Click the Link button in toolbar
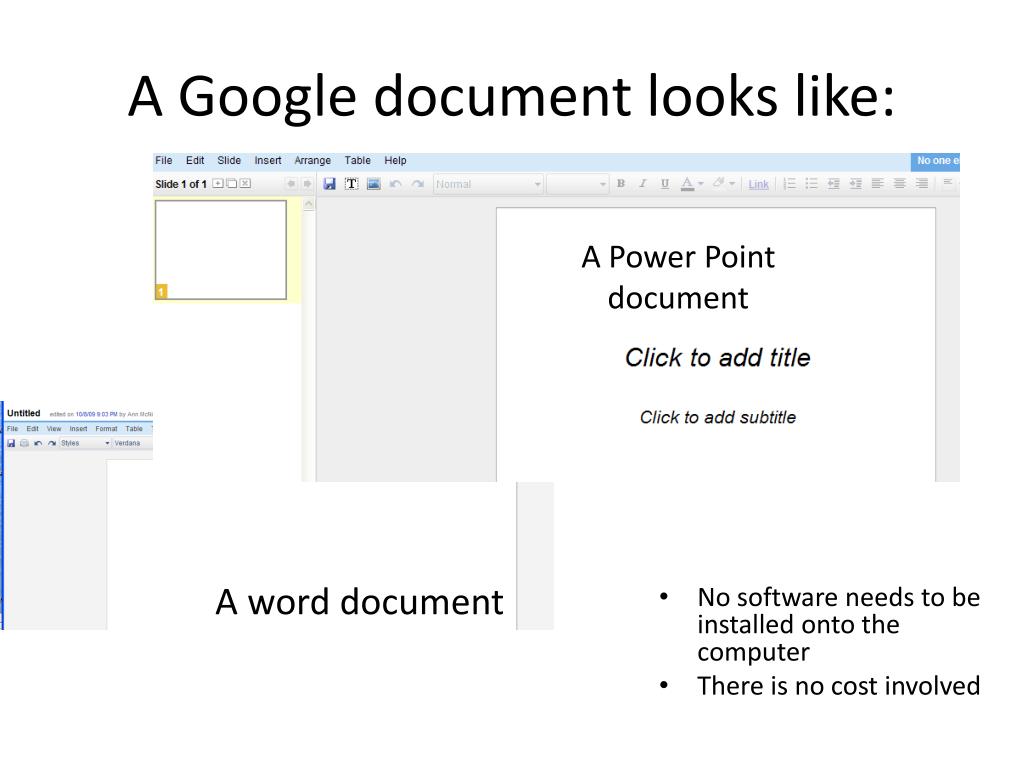Screen dimensions: 1024x768 (758, 185)
